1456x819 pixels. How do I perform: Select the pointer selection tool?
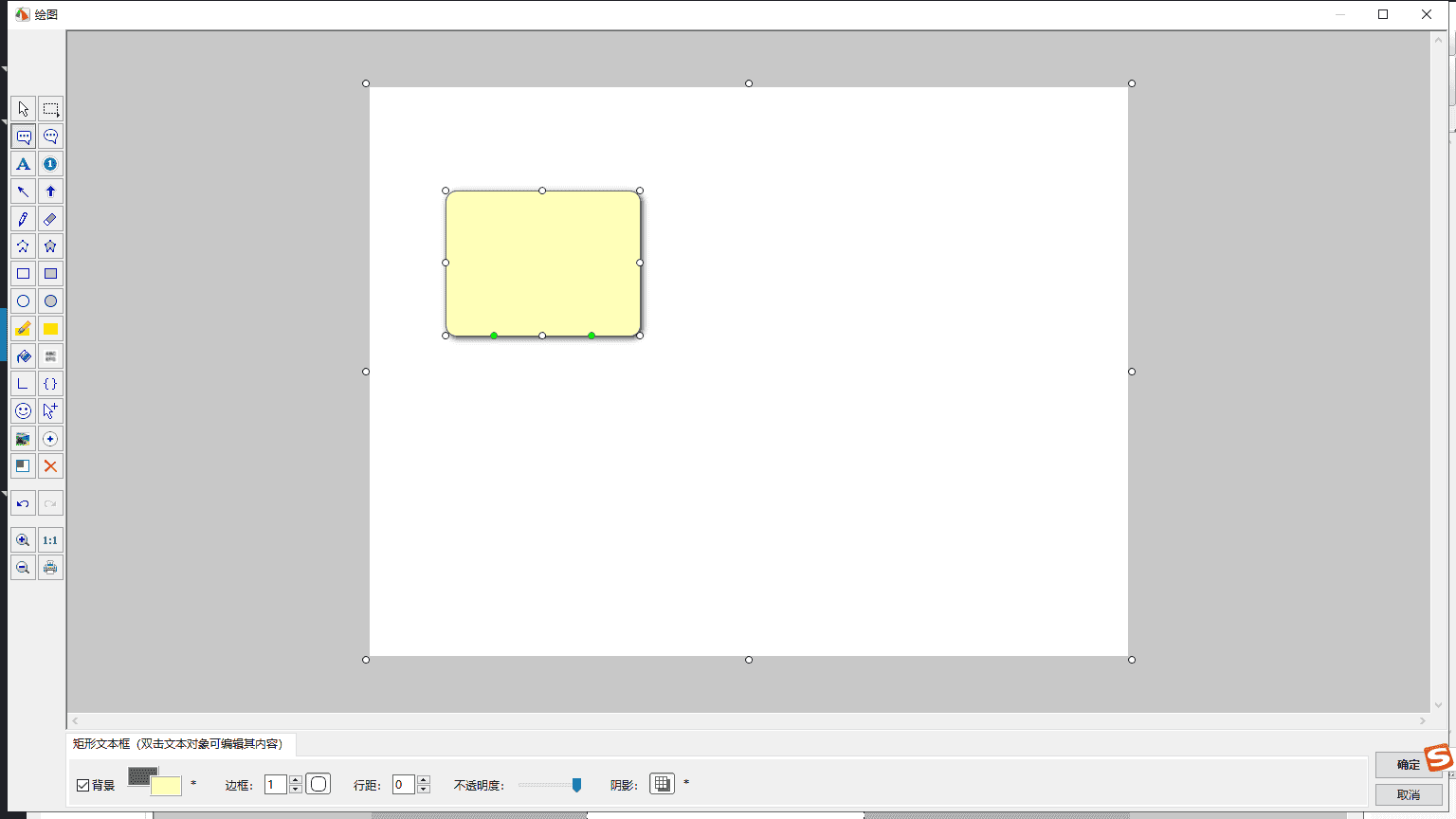tap(23, 109)
